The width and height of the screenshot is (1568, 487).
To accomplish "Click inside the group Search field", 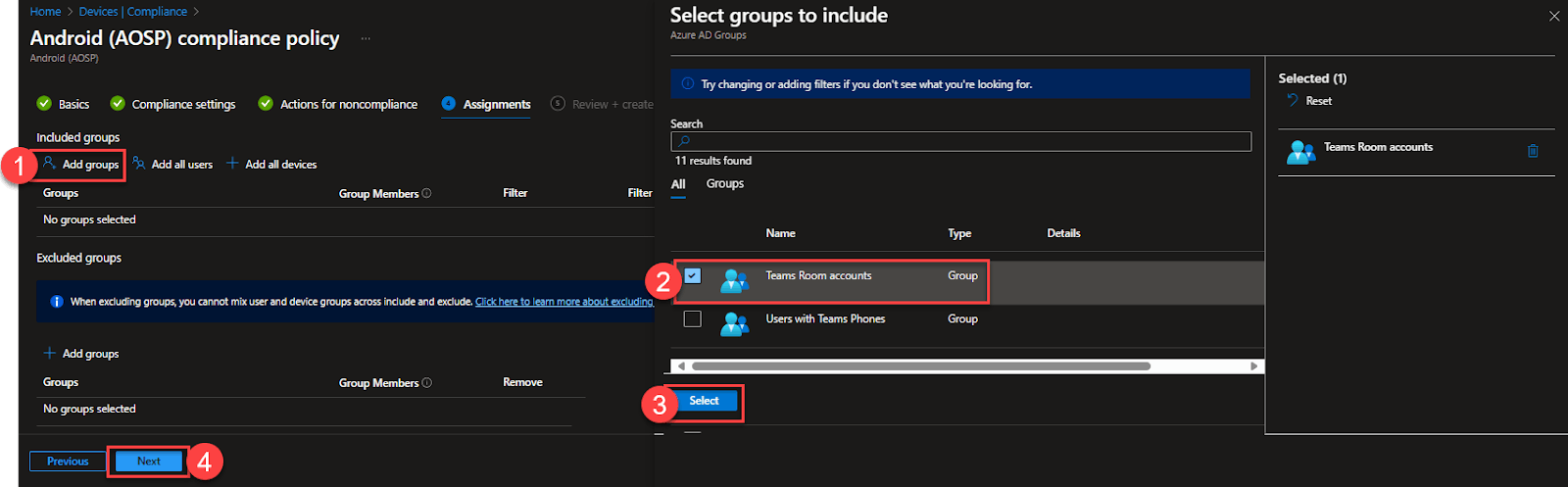I will tap(960, 142).
